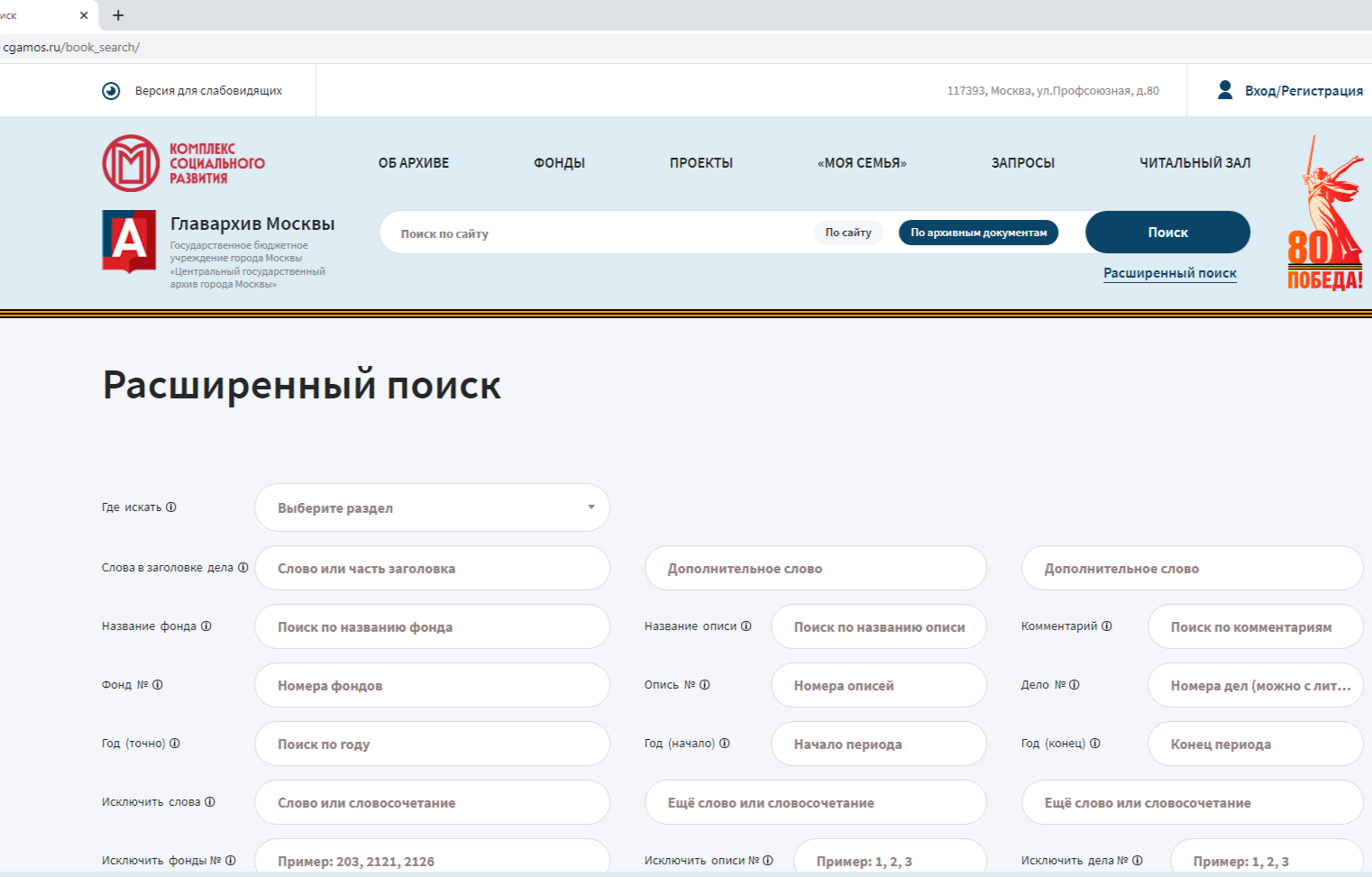This screenshot has width=1372, height=877.
Task: Click info icon beside Название фонда label
Action: point(206,626)
